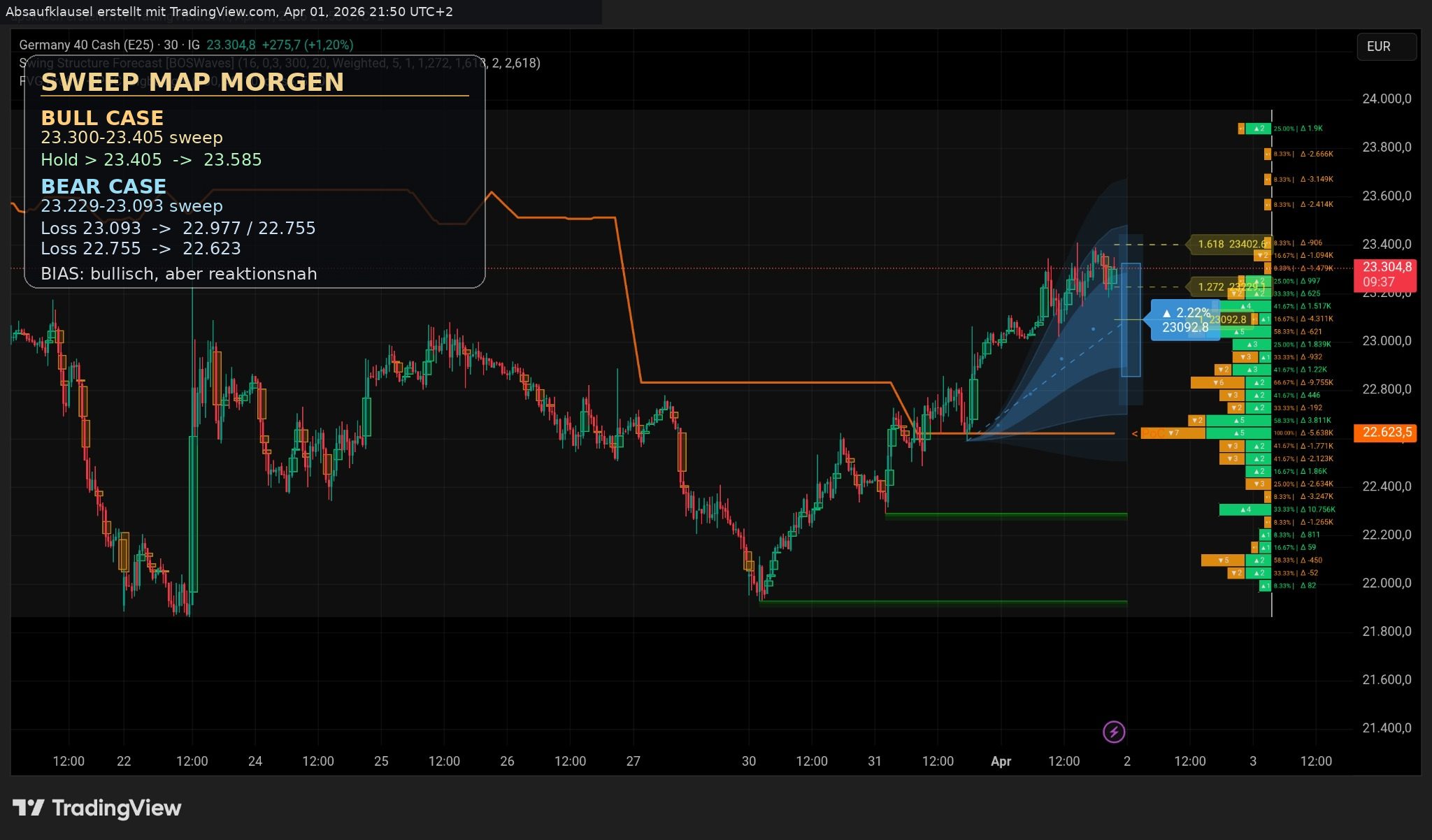Click the blue 2.22% forecast callout
1432x840 pixels.
1184,320
